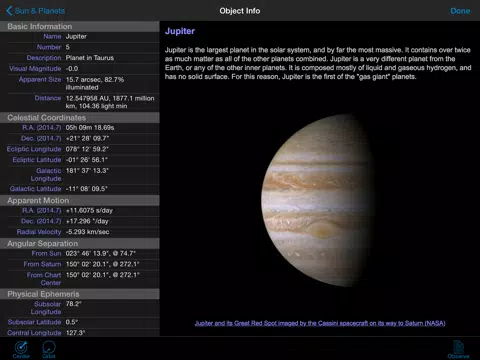The width and height of the screenshot is (480, 360).
Task: Select the Central Longitude row
Action: click(x=80, y=332)
